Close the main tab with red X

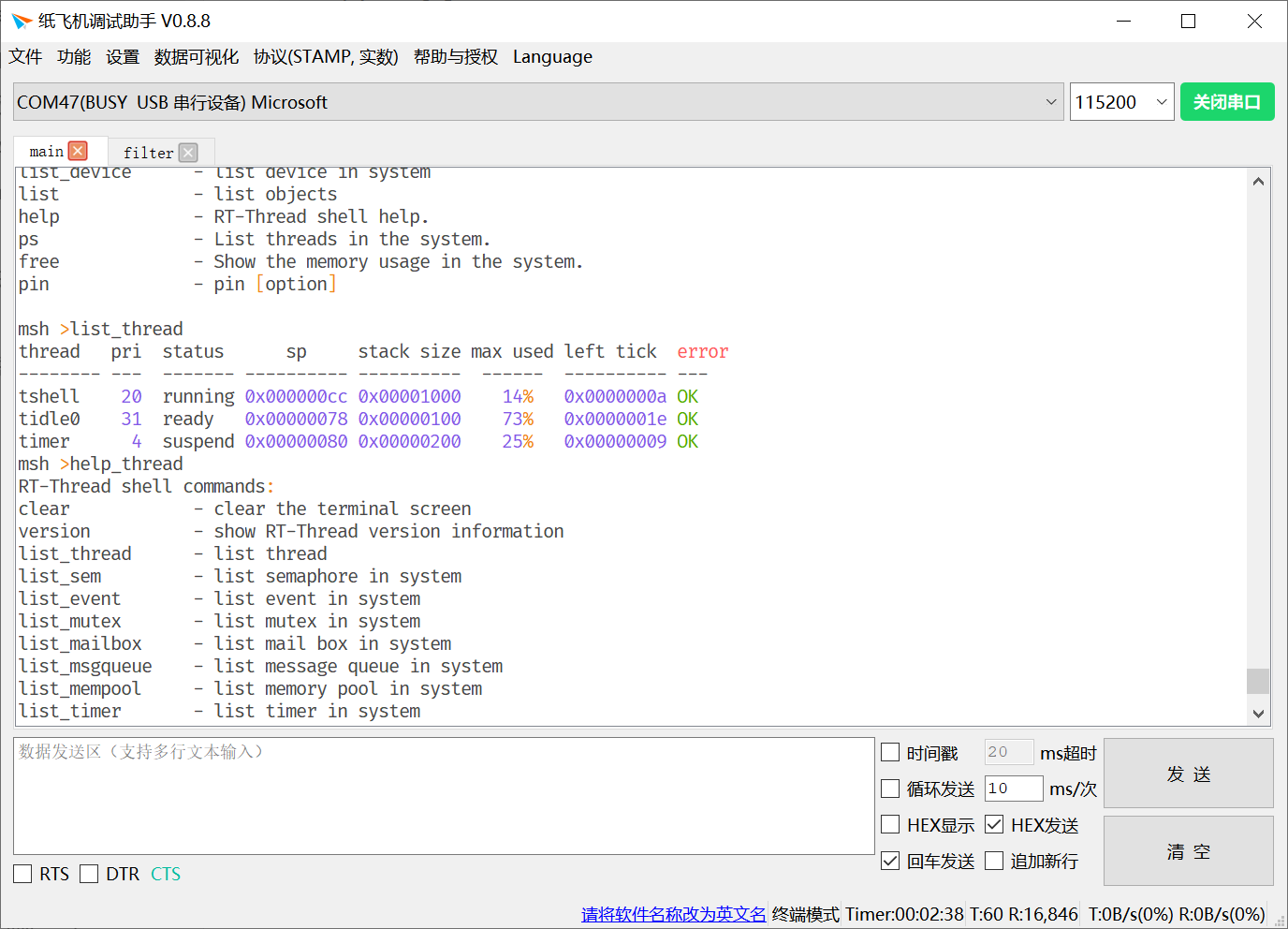coord(79,151)
